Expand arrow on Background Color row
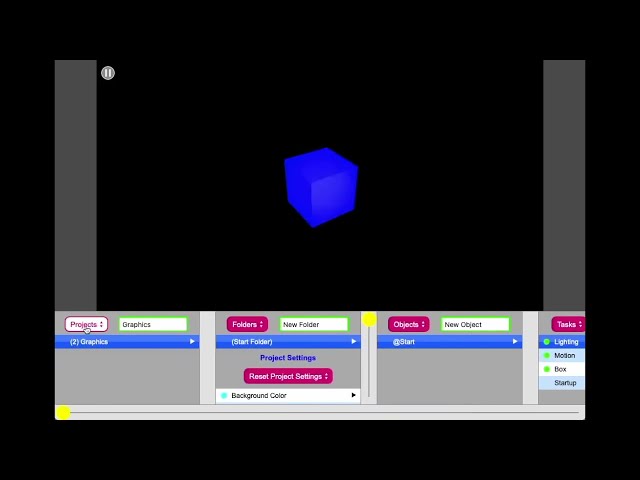Screen dimensions: 640x480 [x=353, y=395]
